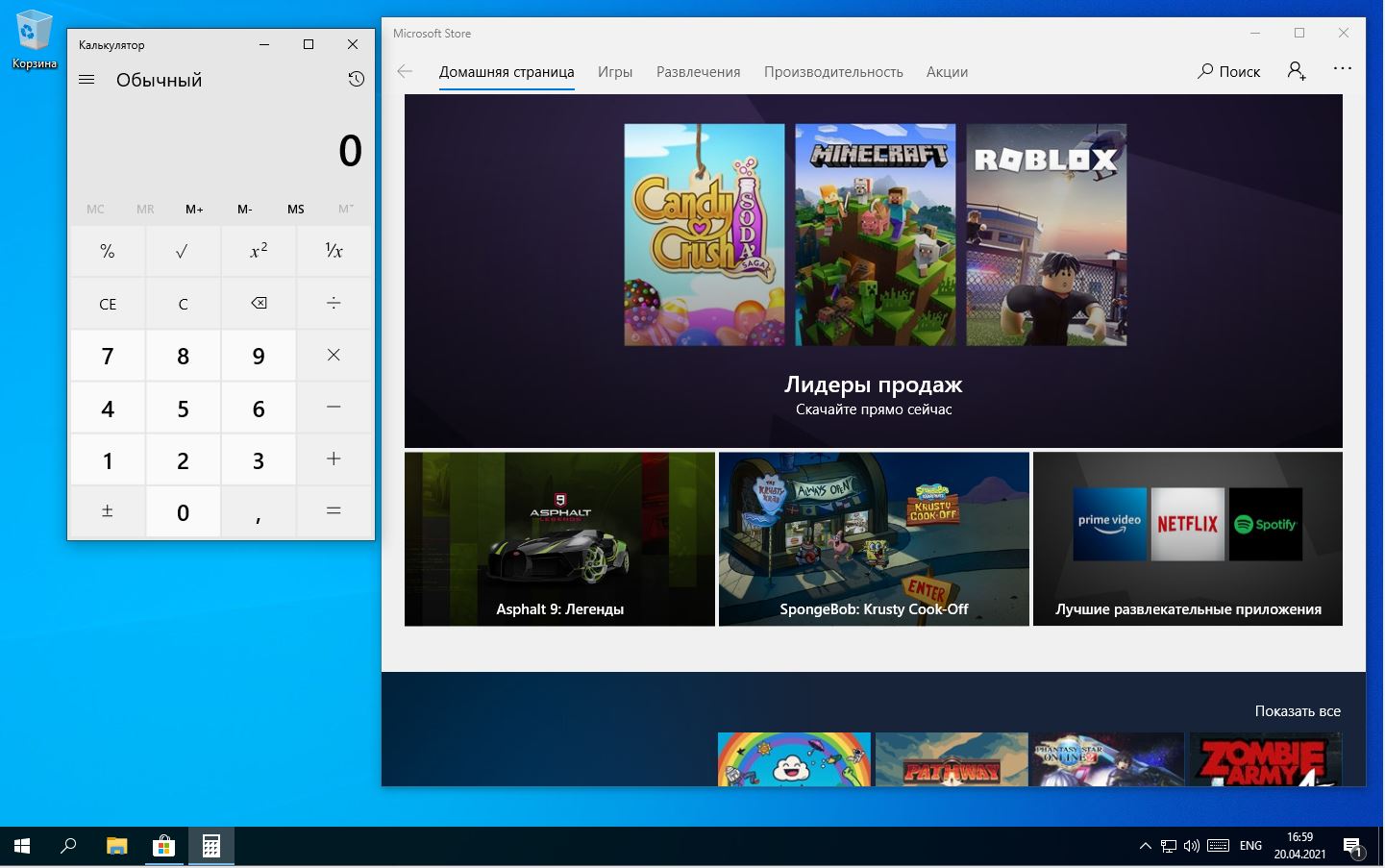Click Поиск search in Microsoft Store
Image resolution: width=1385 pixels, height=868 pixels.
[1228, 71]
